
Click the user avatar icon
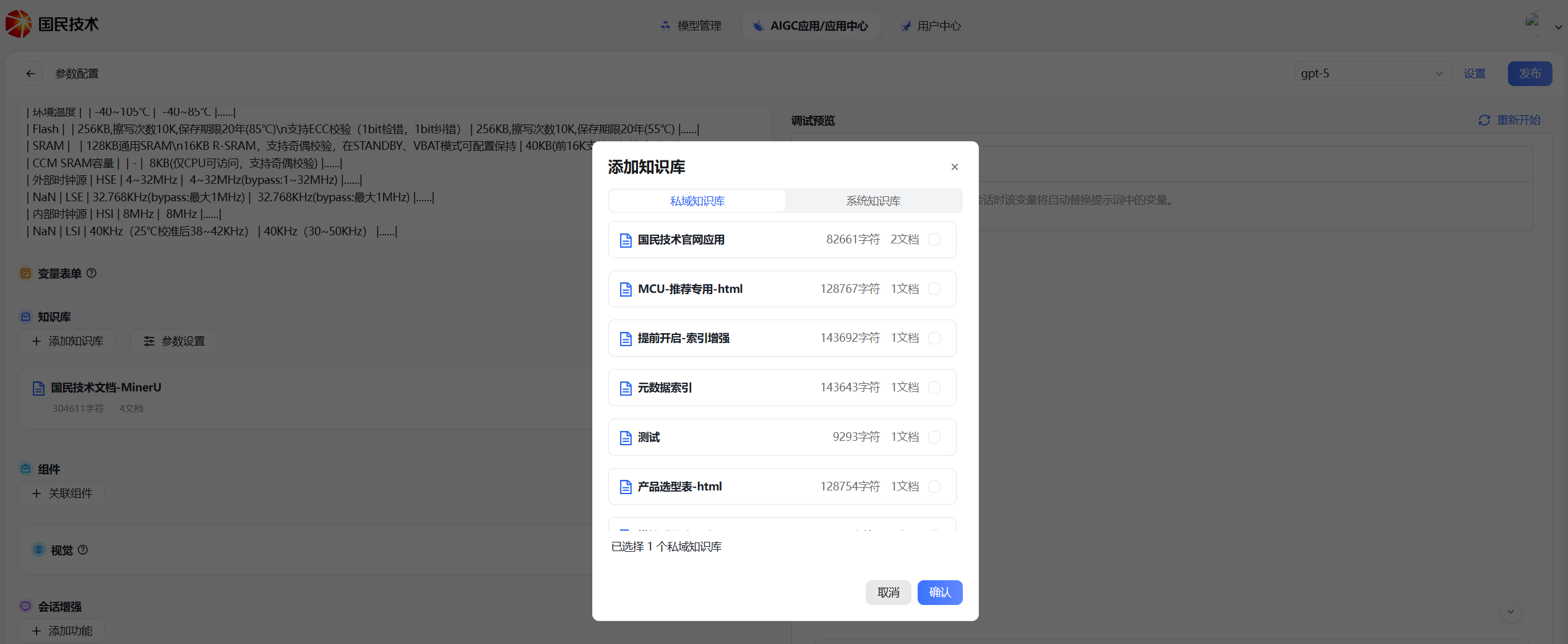[1533, 22]
